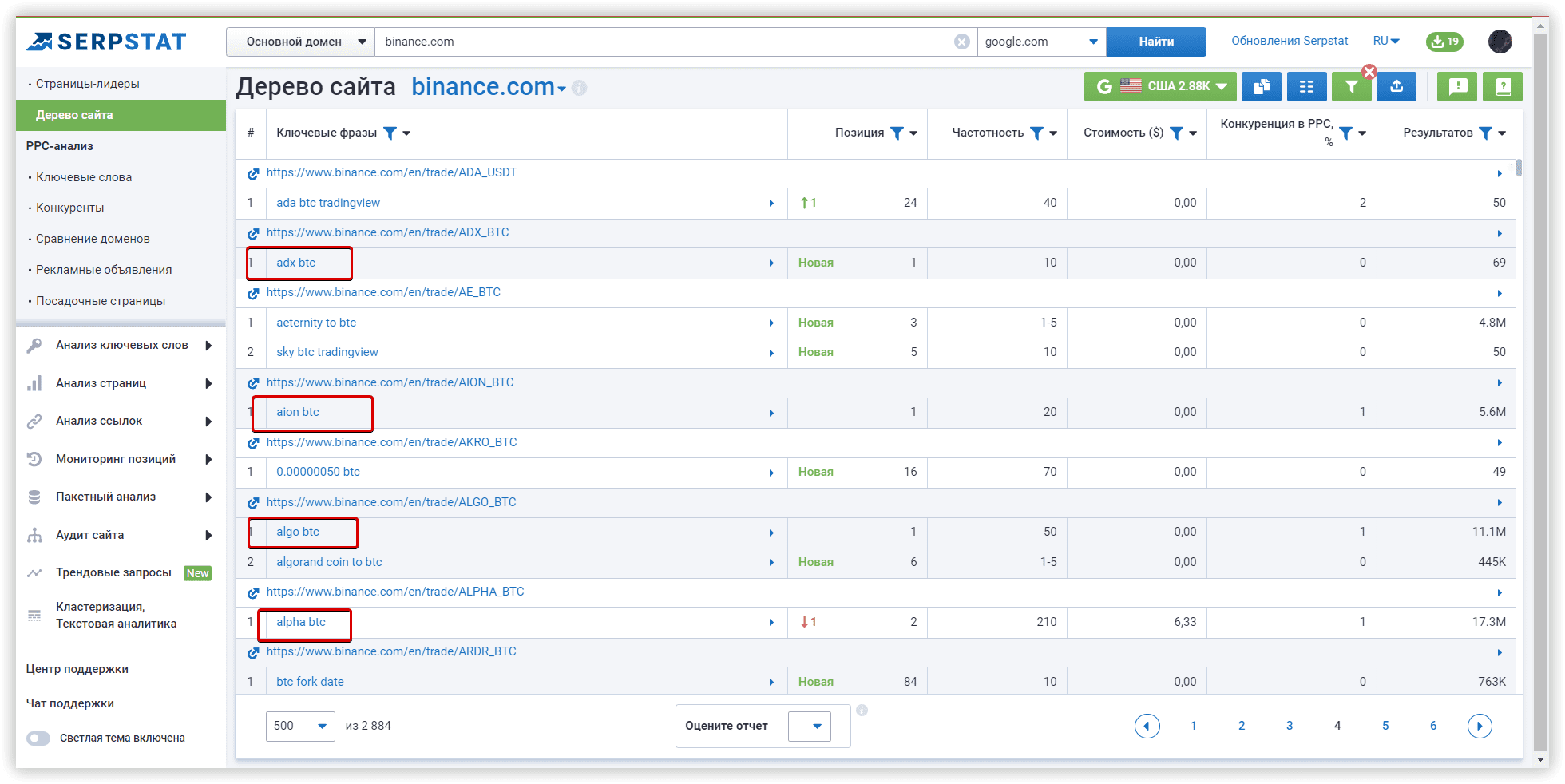The height and width of the screenshot is (784, 1565).
Task: Expand the adx btc keyword row arrow
Action: click(771, 263)
